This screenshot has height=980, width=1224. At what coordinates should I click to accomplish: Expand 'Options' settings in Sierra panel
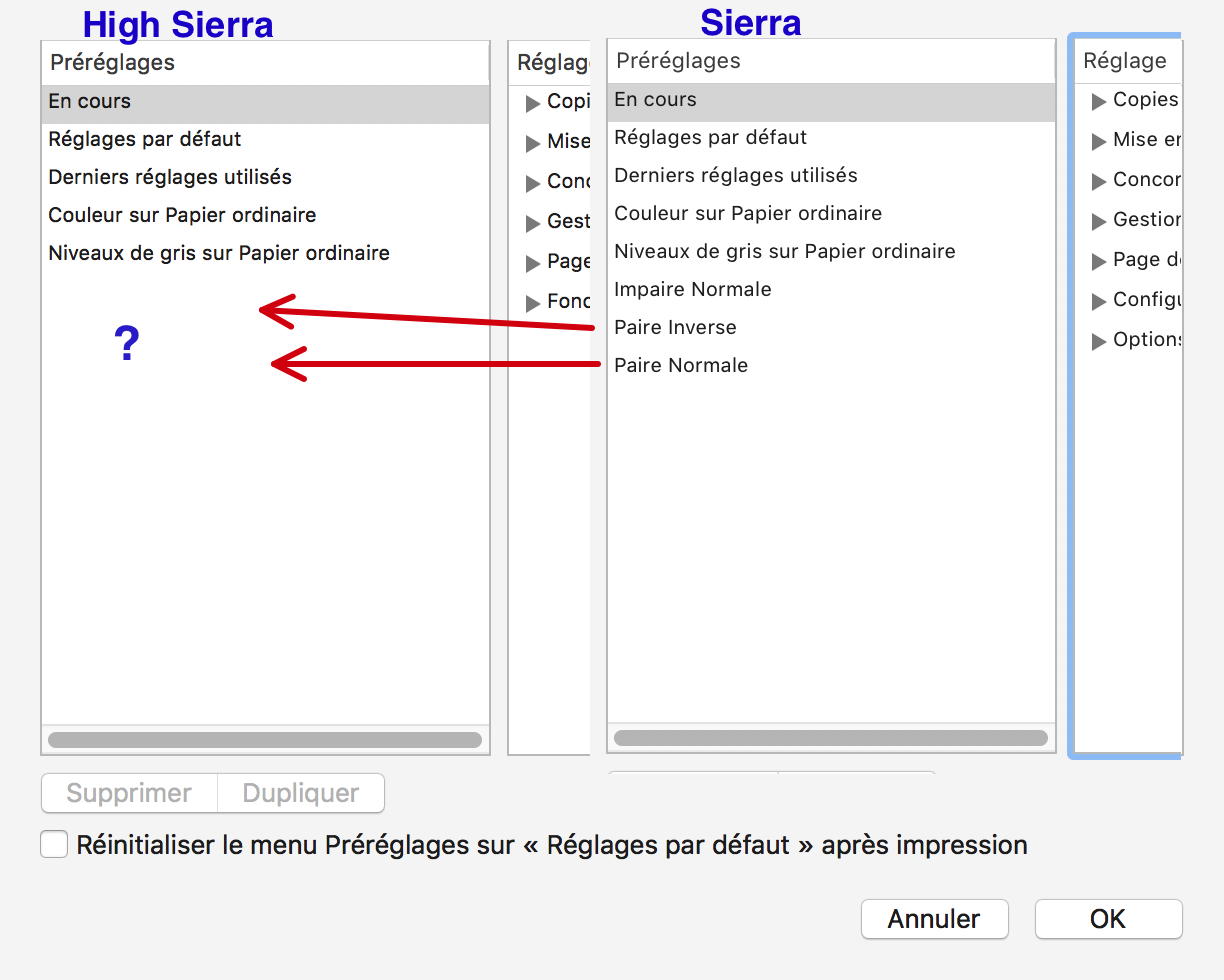click(1098, 341)
